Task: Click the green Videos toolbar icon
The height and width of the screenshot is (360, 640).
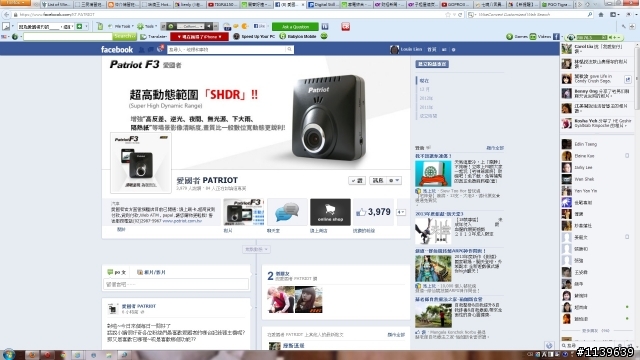Action: coord(533,36)
